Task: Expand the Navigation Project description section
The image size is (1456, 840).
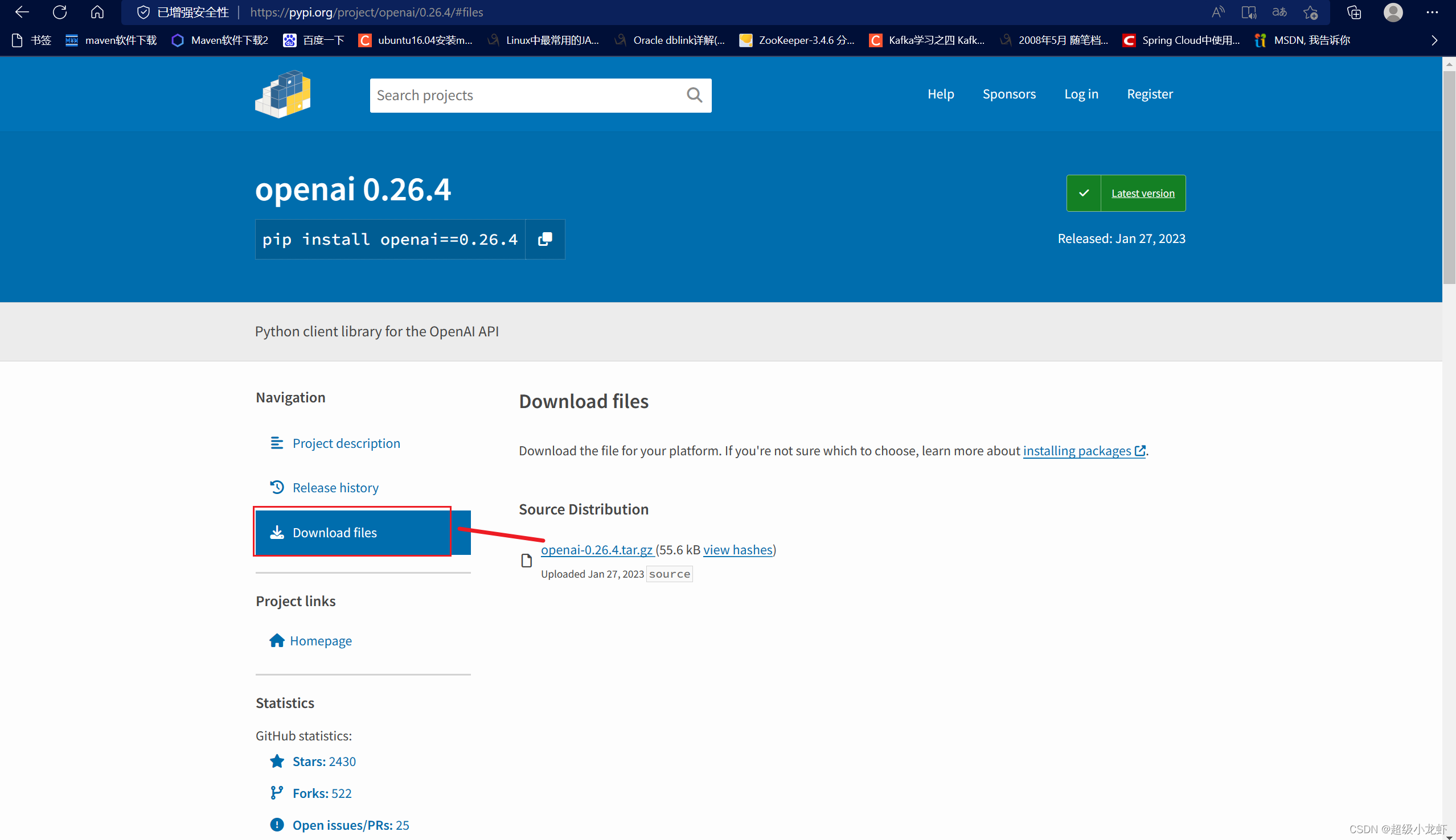Action: (x=345, y=443)
